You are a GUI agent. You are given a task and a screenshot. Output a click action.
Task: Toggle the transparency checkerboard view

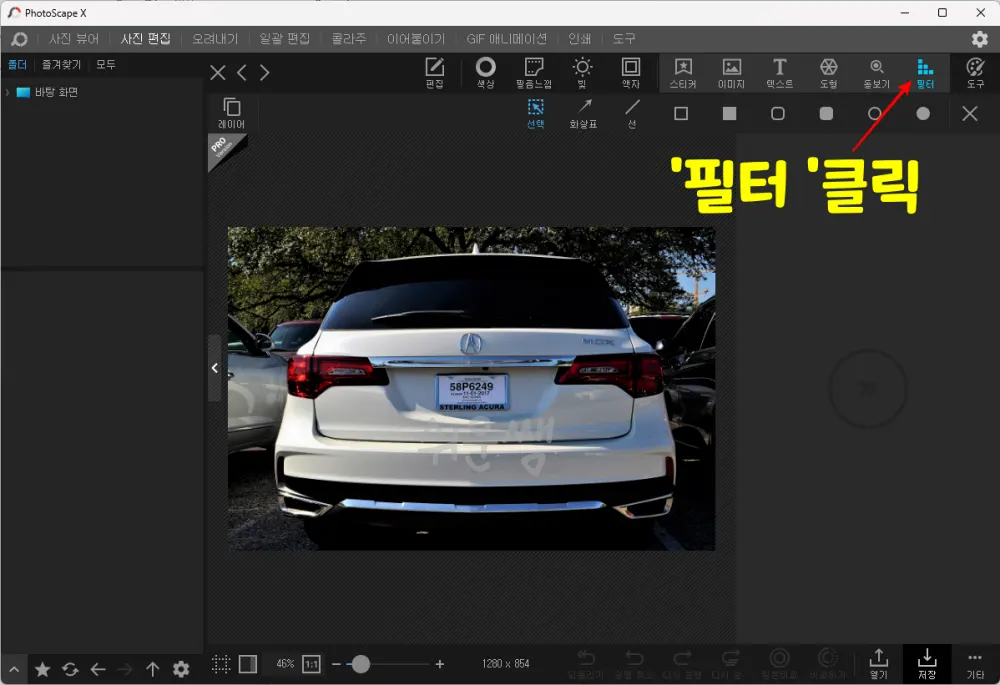(245, 663)
